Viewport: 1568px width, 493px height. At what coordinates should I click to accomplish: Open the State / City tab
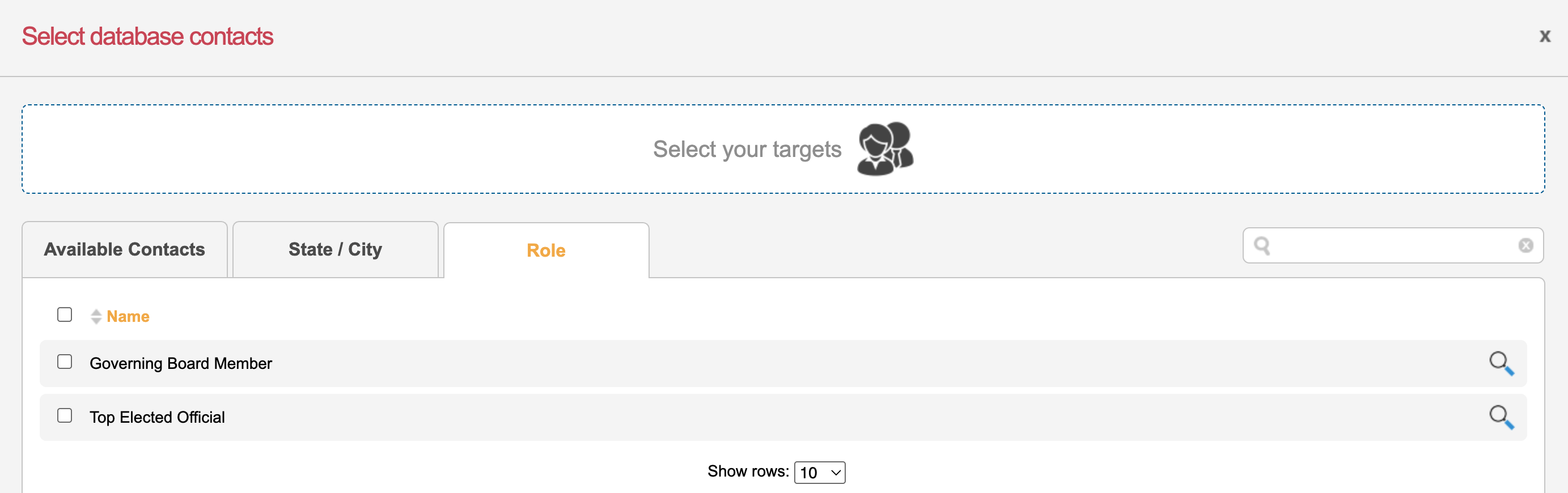335,249
